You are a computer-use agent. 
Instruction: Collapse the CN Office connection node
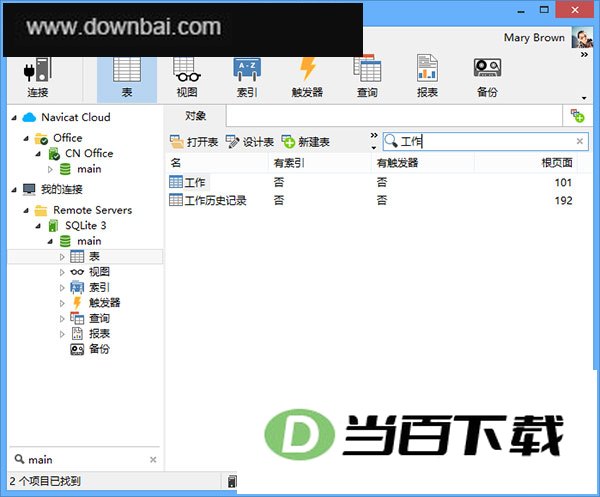[x=38, y=154]
